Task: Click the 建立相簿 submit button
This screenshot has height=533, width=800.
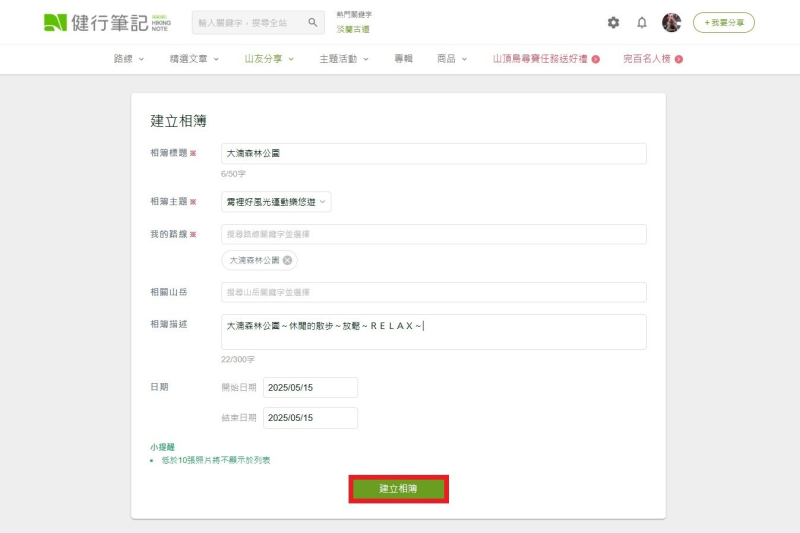Action: tap(398, 489)
